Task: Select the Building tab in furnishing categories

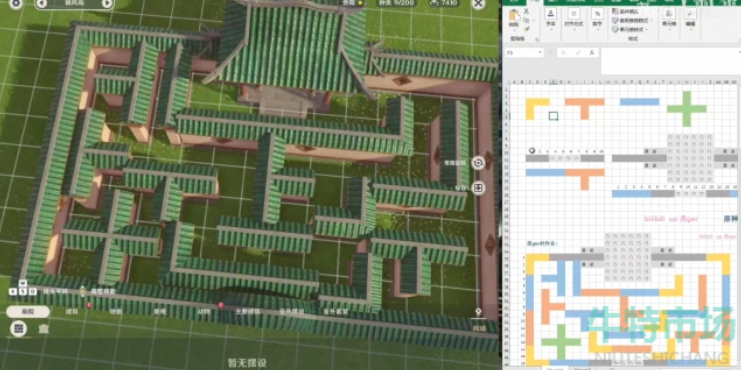Action: 72,312
